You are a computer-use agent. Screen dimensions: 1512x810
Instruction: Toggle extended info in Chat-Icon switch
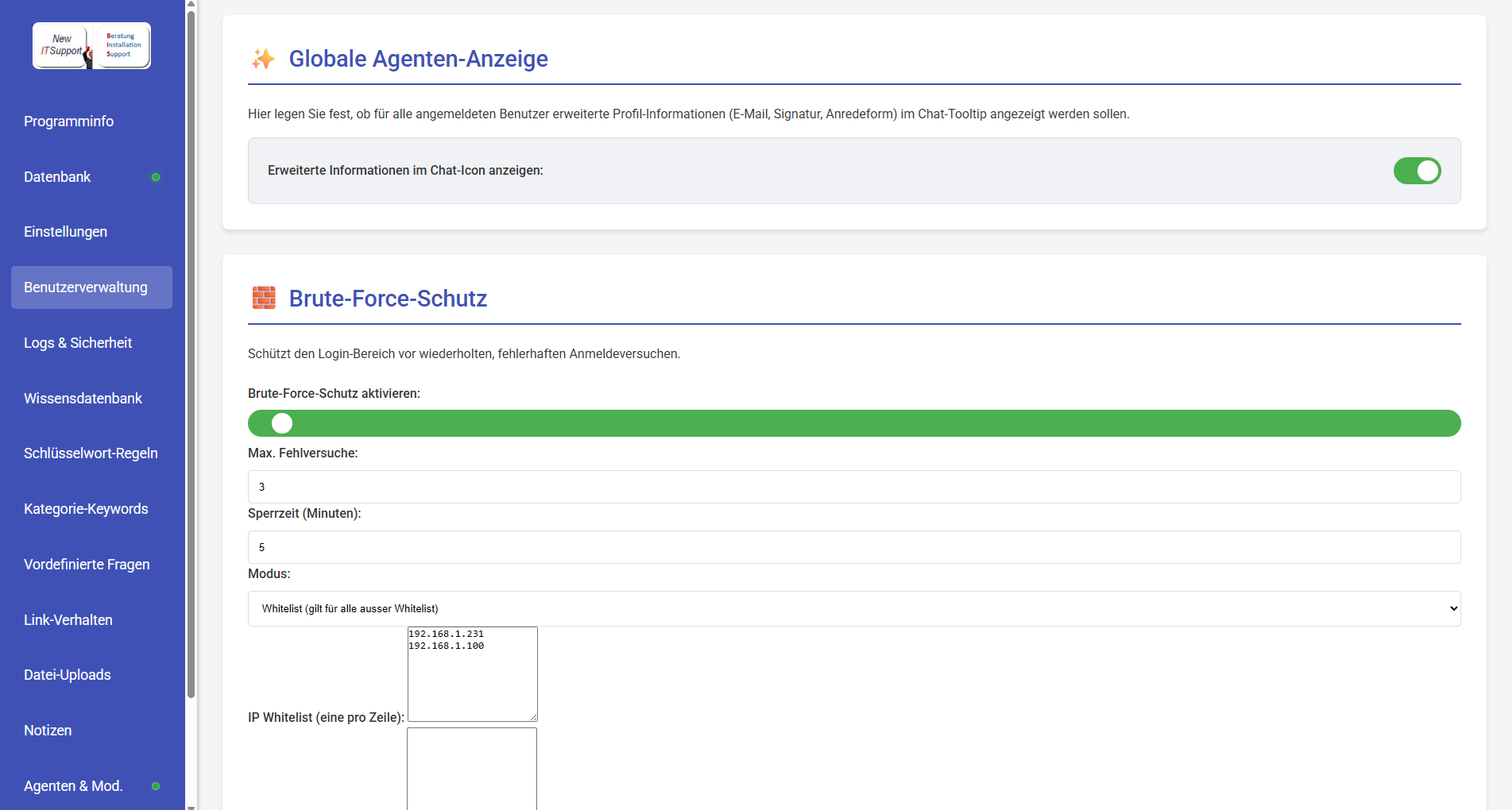tap(1417, 171)
